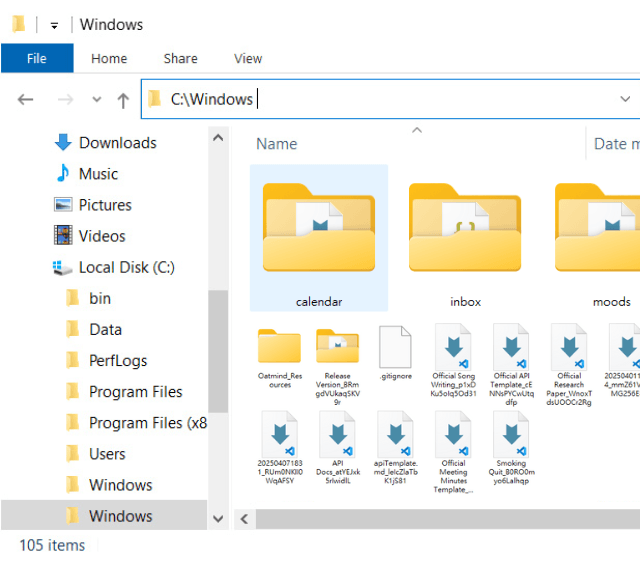Click the title bar folder icon

click(18, 24)
